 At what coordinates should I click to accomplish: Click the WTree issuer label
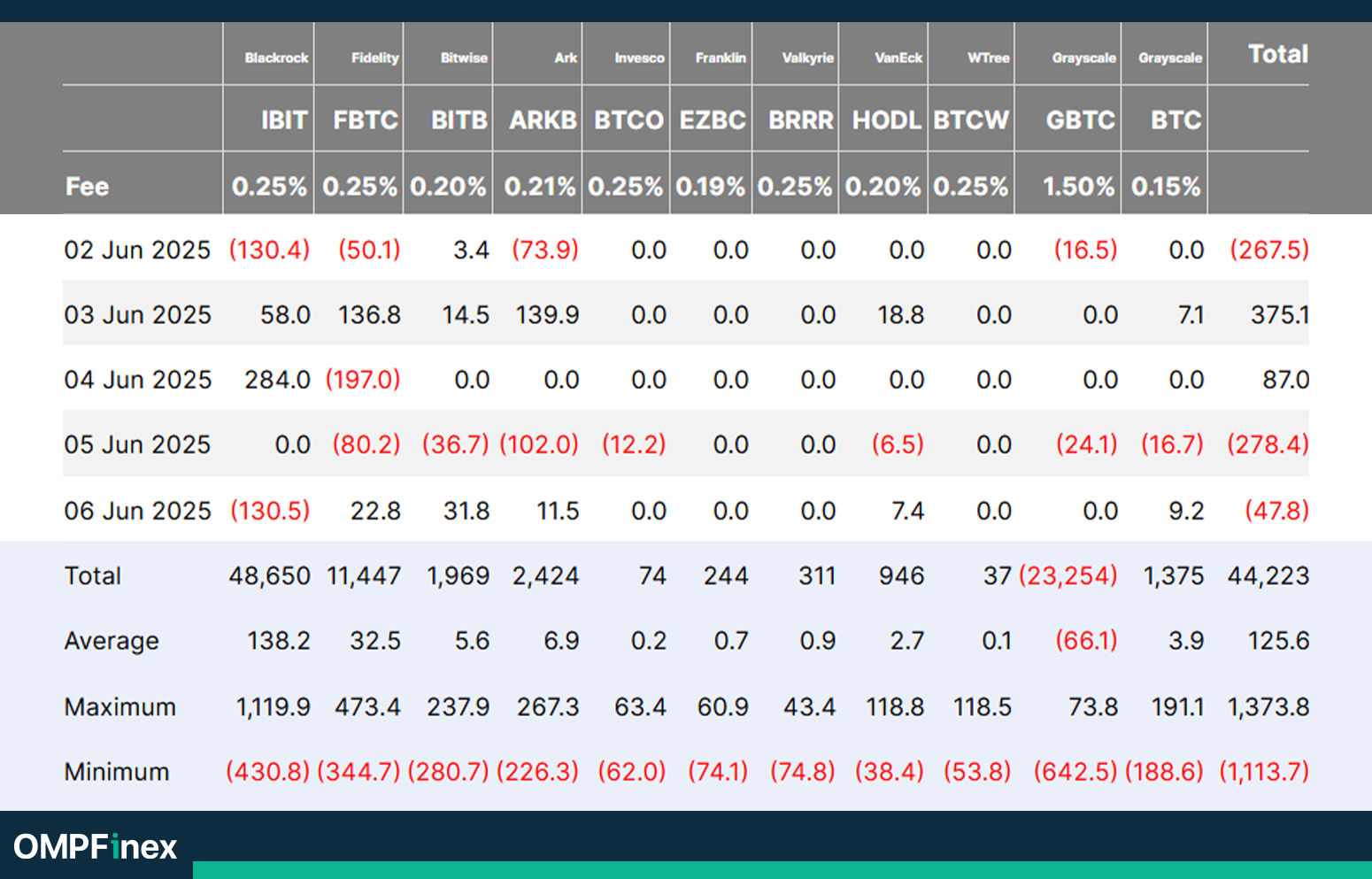coord(988,58)
